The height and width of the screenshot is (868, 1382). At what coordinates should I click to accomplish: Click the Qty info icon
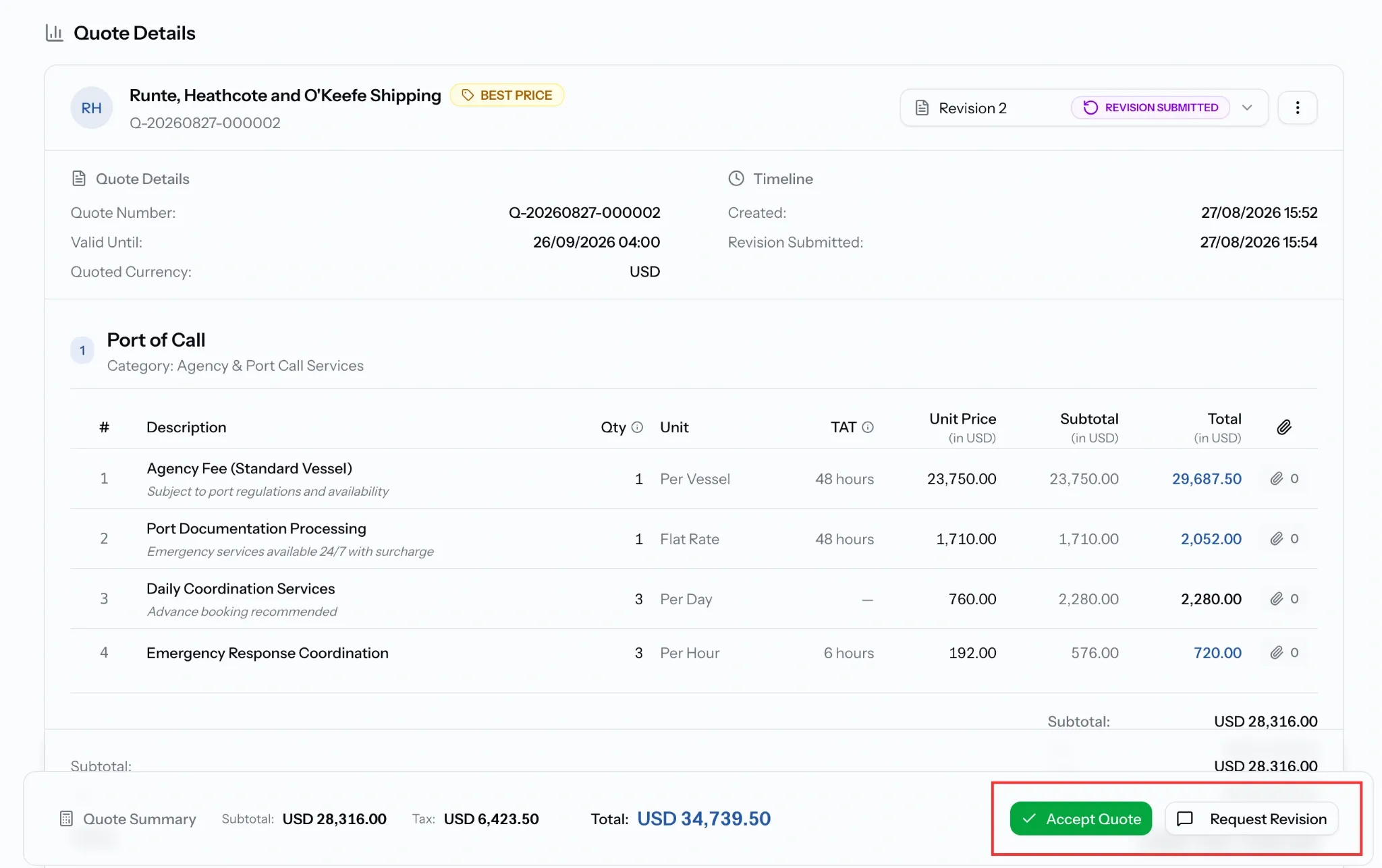[637, 427]
